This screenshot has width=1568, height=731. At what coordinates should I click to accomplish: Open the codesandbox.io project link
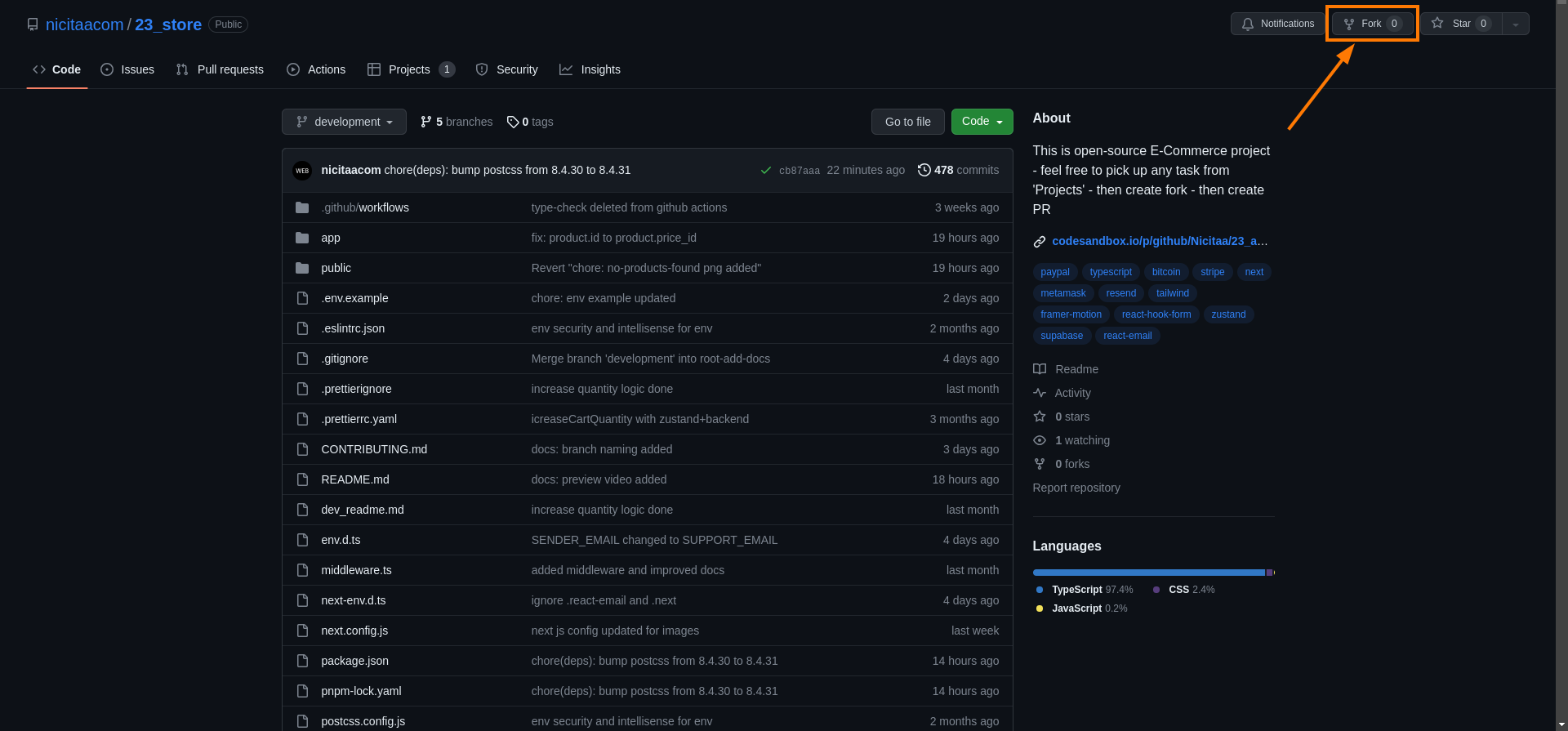1160,241
